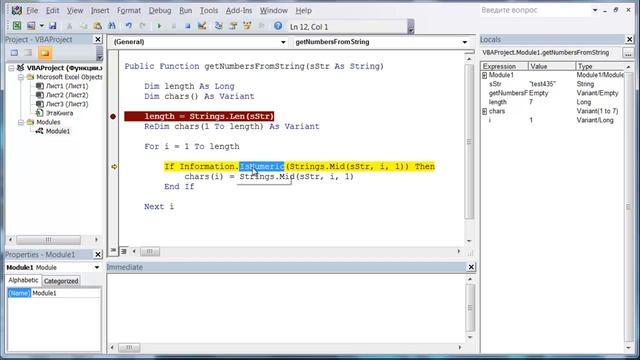Image resolution: width=640 pixels, height=360 pixels.
Task: Click the code window horizontal scrollbar thumb
Action: click(x=150, y=251)
